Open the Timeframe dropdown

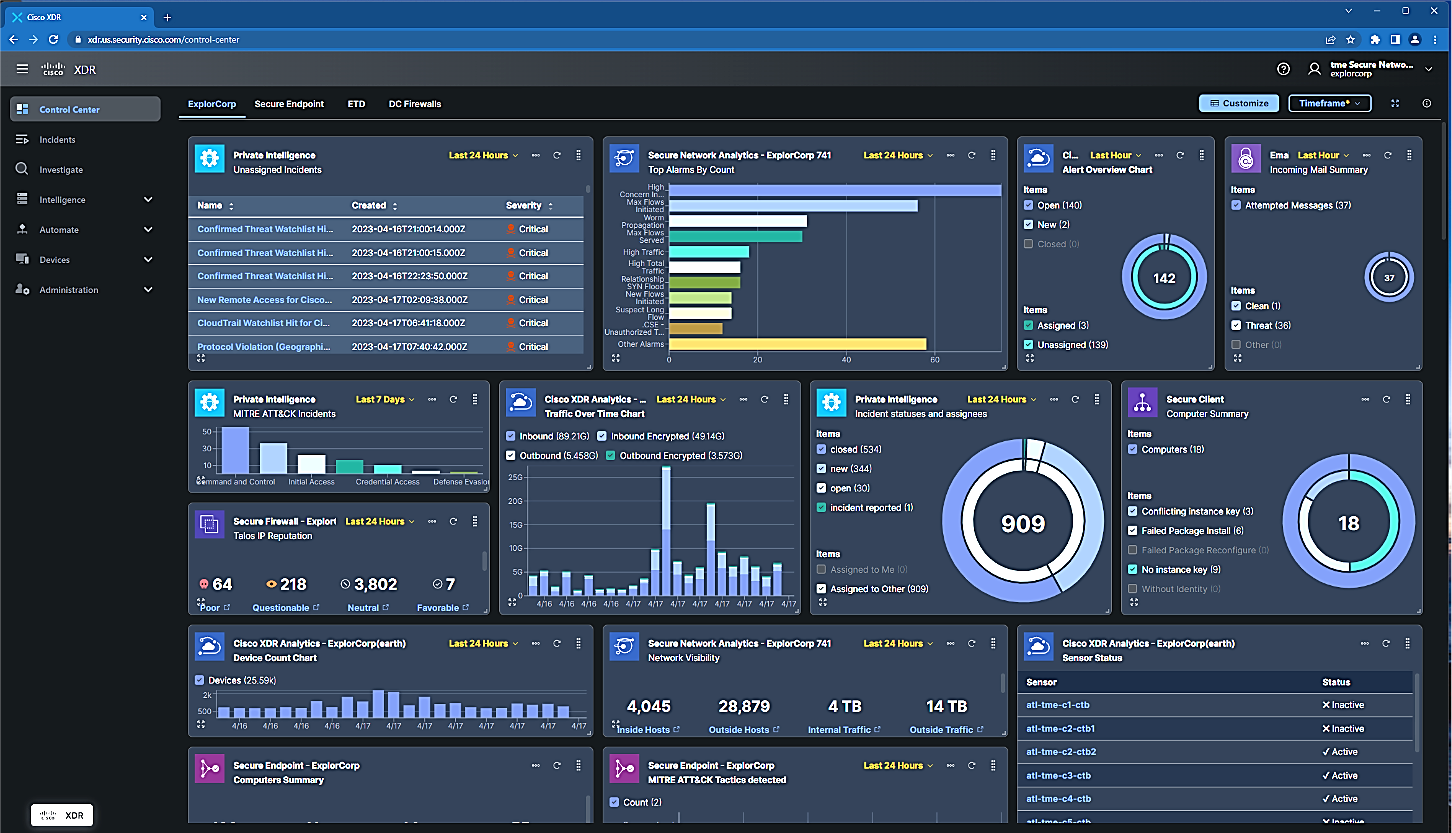pyautogui.click(x=1329, y=103)
